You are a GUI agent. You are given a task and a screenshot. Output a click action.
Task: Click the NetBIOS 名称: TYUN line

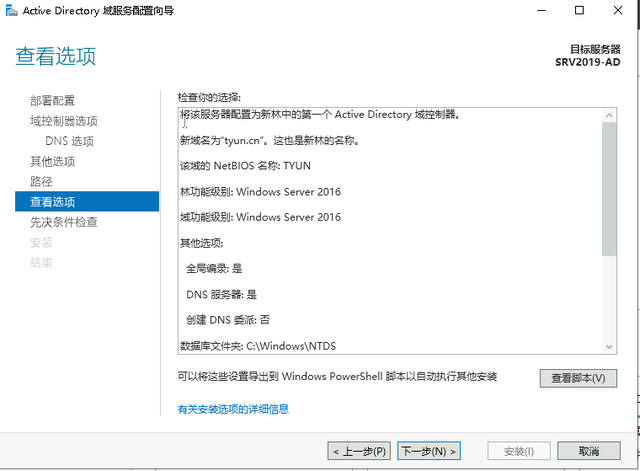245,166
